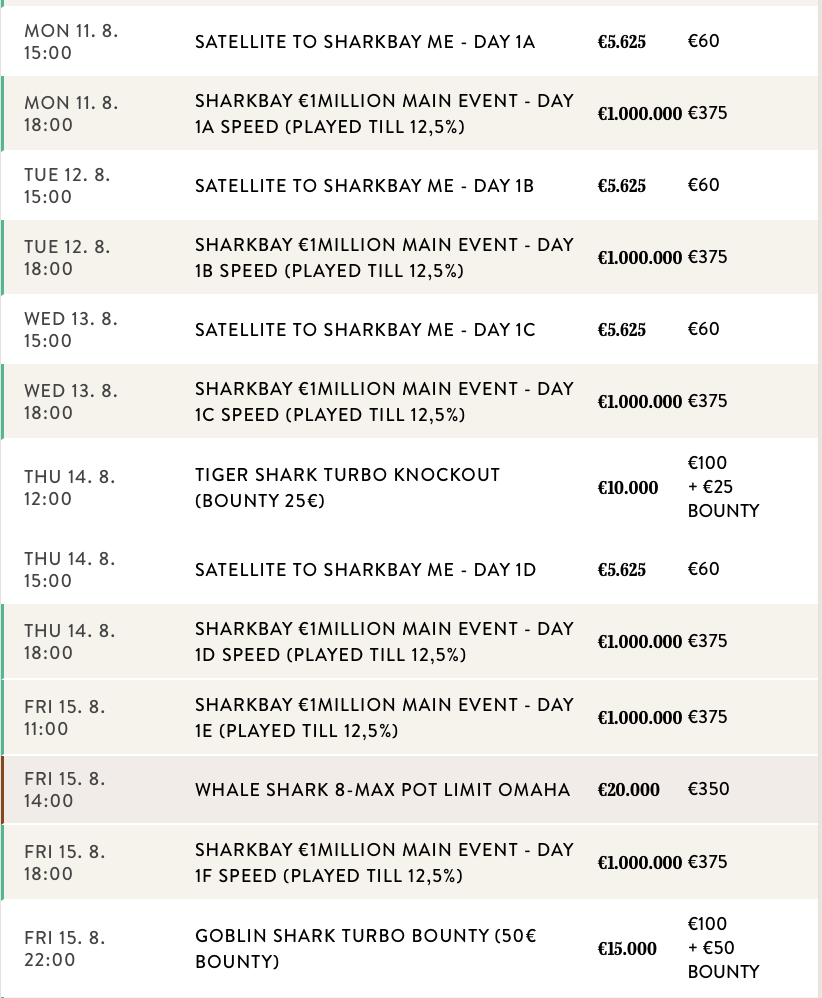The image size is (822, 998).
Task: Open Sharkbay Main Event Day 1E title
Action: pos(384,718)
